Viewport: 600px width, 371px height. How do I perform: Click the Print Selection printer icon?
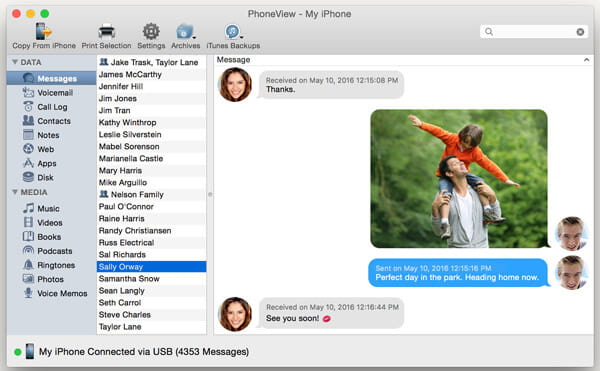tap(106, 32)
